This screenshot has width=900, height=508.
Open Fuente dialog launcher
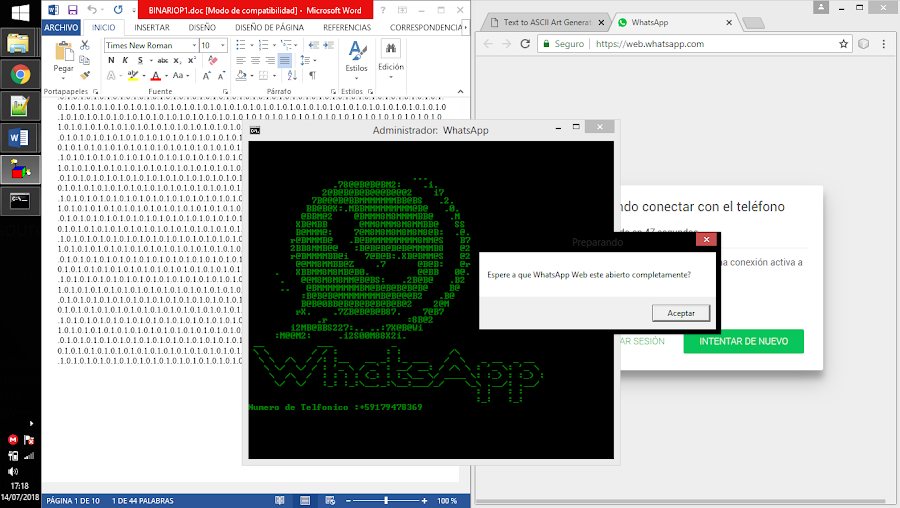(226, 91)
